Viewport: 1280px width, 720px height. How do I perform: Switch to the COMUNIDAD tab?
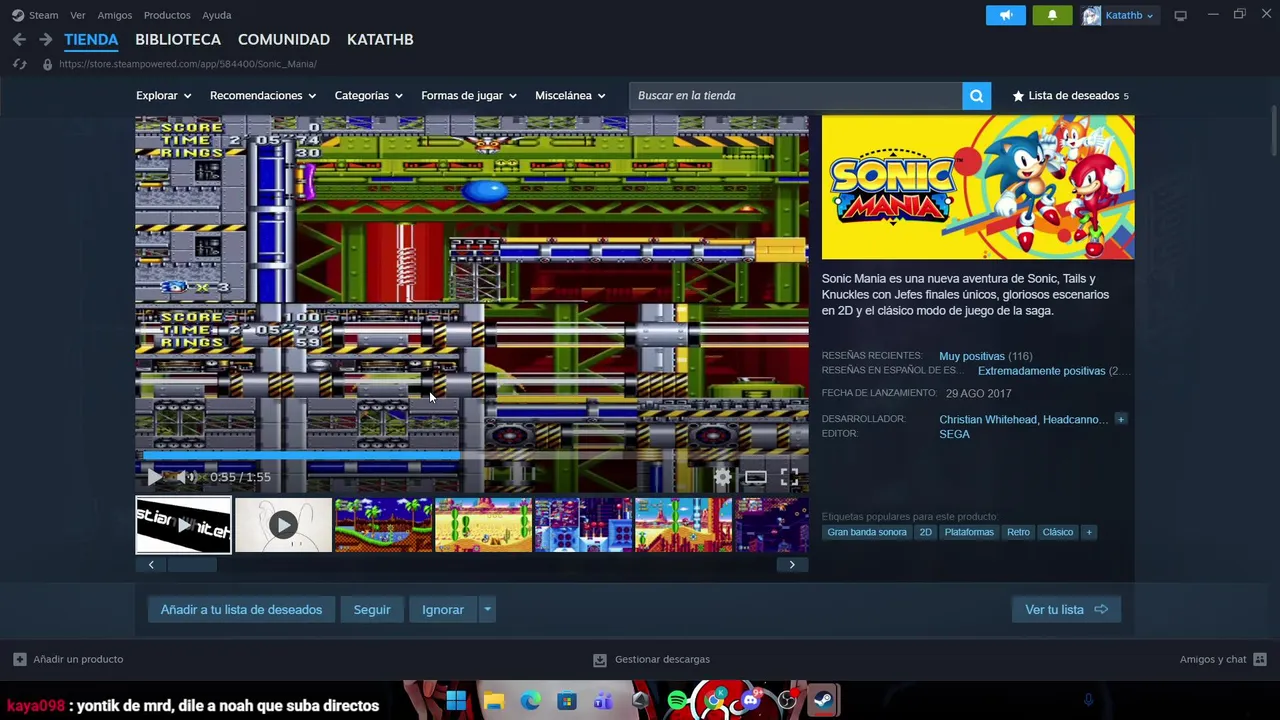point(284,39)
